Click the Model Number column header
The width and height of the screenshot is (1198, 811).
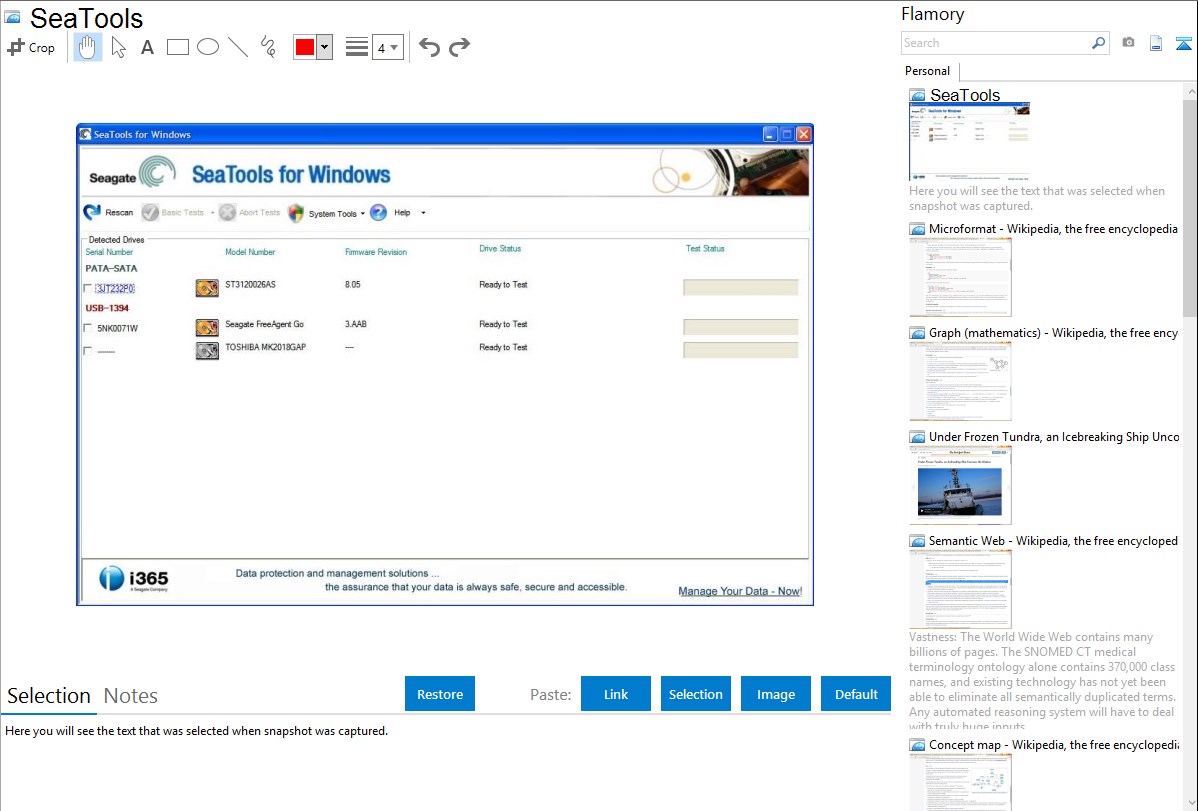(x=250, y=251)
